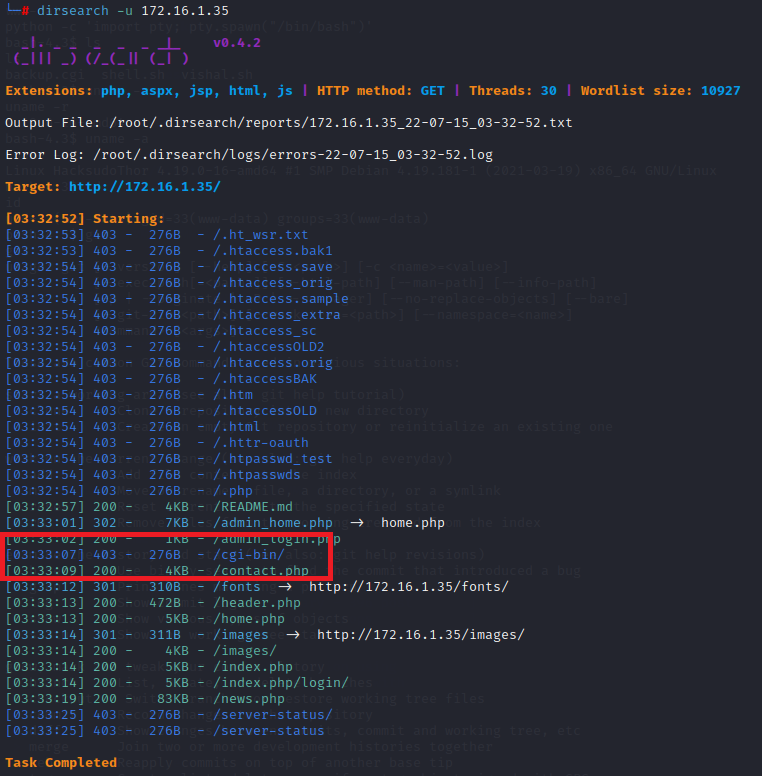Click the /fonts result path
This screenshot has width=762, height=776.
(237, 586)
